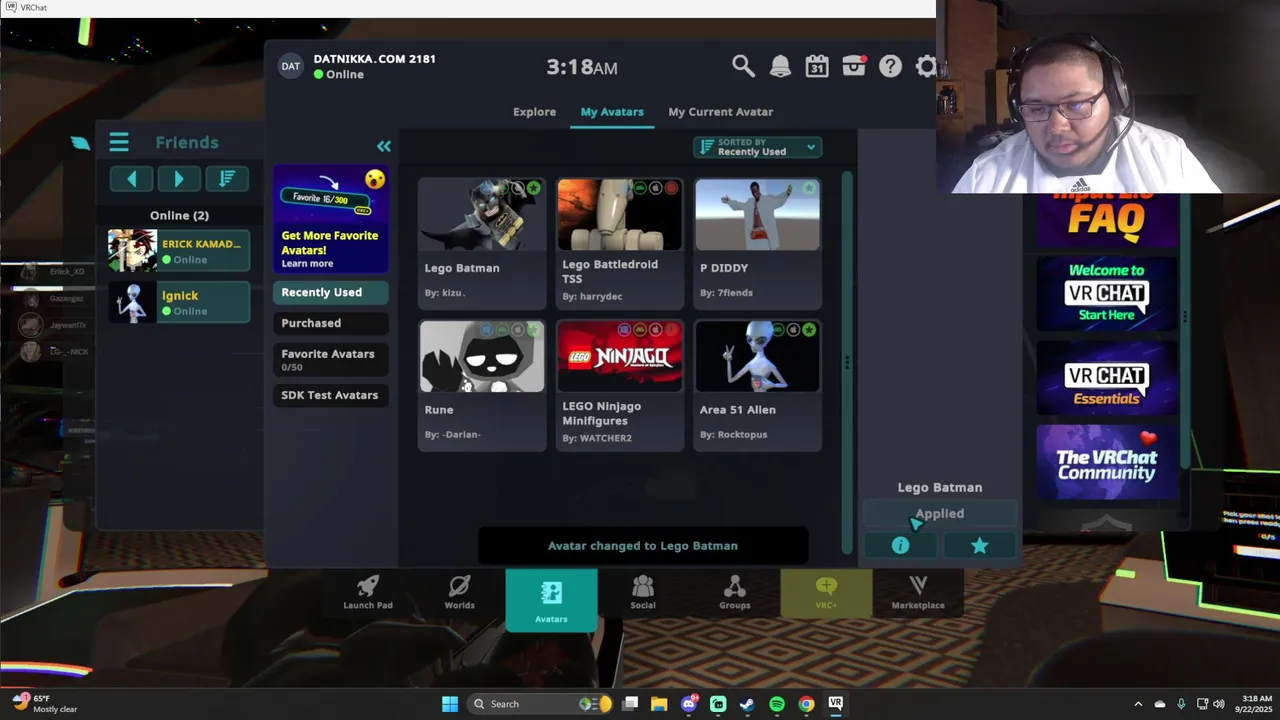This screenshot has width=1280, height=720.
Task: Select the LEGO Ninjago Minifigures avatar card
Action: click(x=620, y=385)
